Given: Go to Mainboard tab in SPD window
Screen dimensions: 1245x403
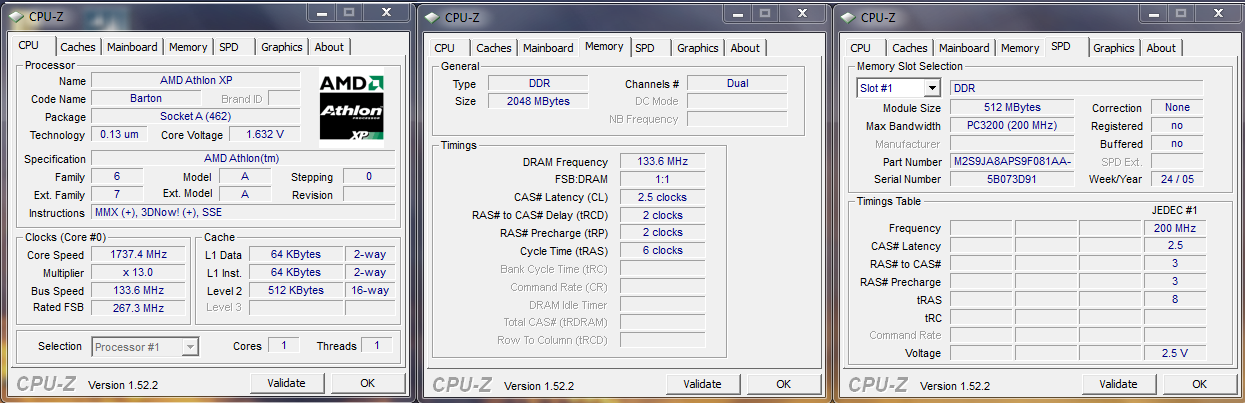Looking at the screenshot, I should (x=964, y=48).
